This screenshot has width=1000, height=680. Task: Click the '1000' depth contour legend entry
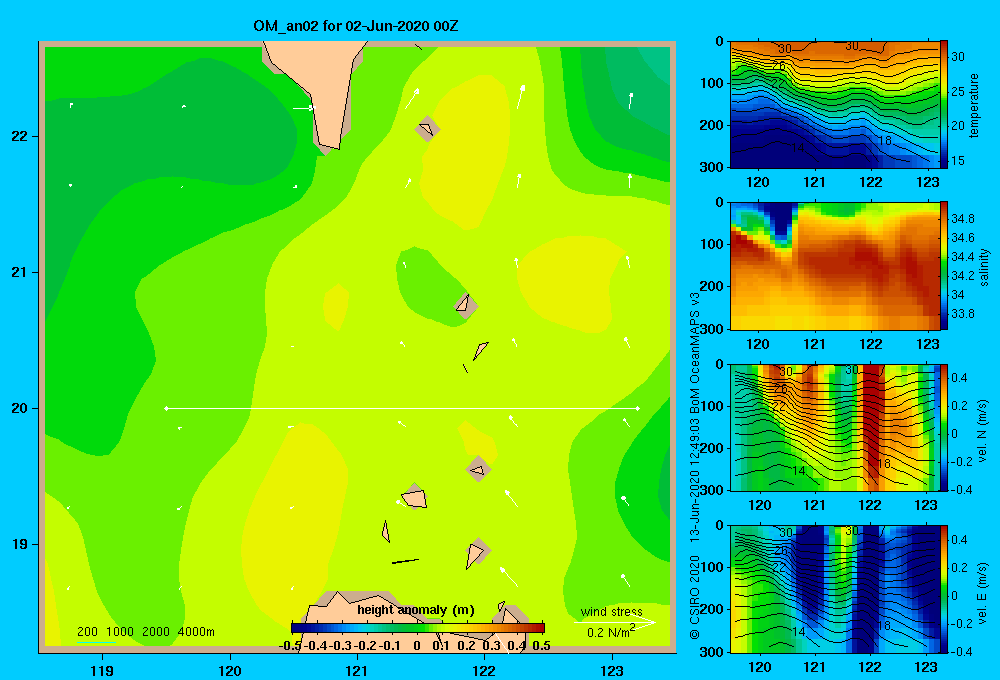[120, 632]
